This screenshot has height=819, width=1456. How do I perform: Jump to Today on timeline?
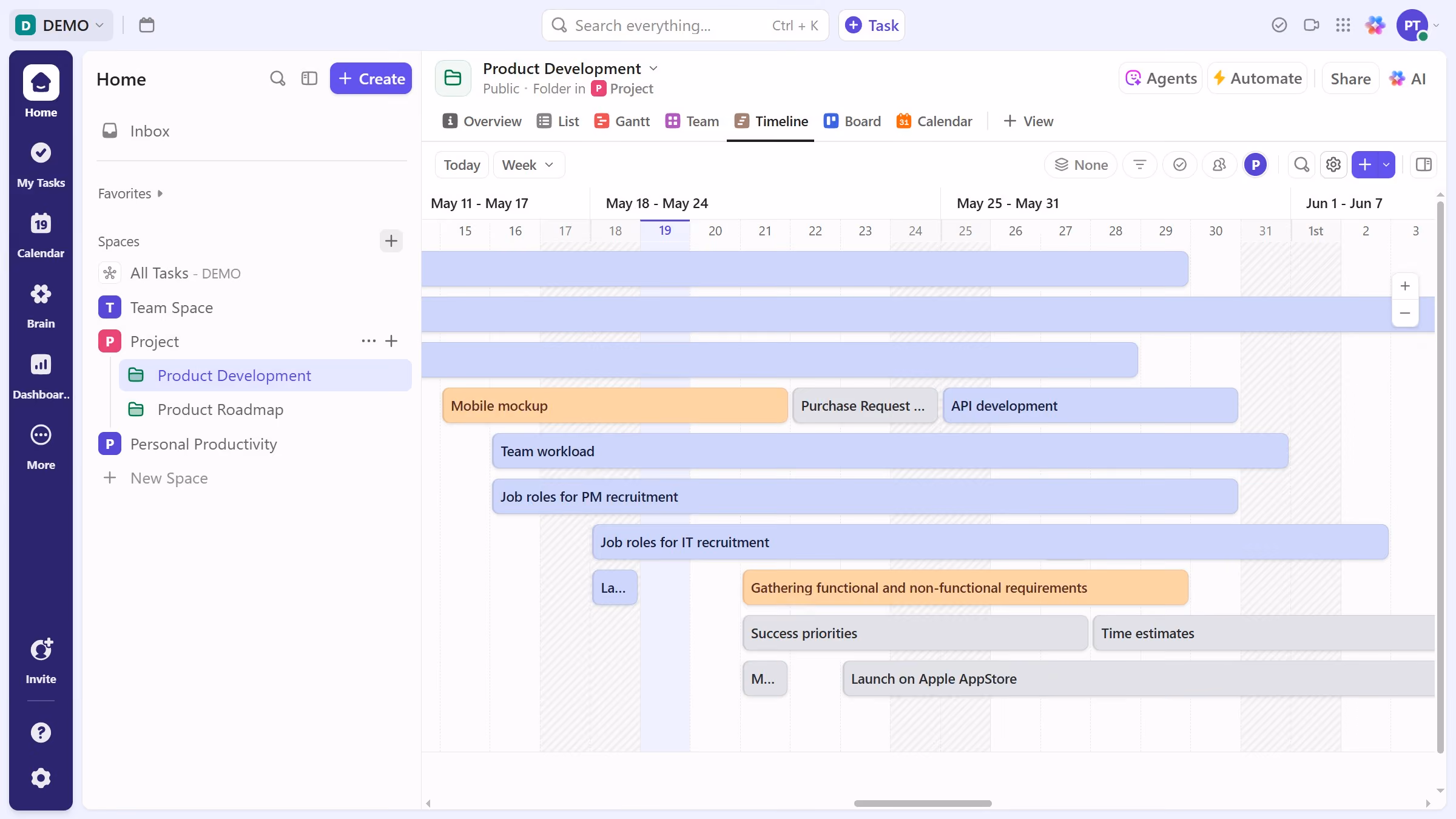[x=462, y=165]
